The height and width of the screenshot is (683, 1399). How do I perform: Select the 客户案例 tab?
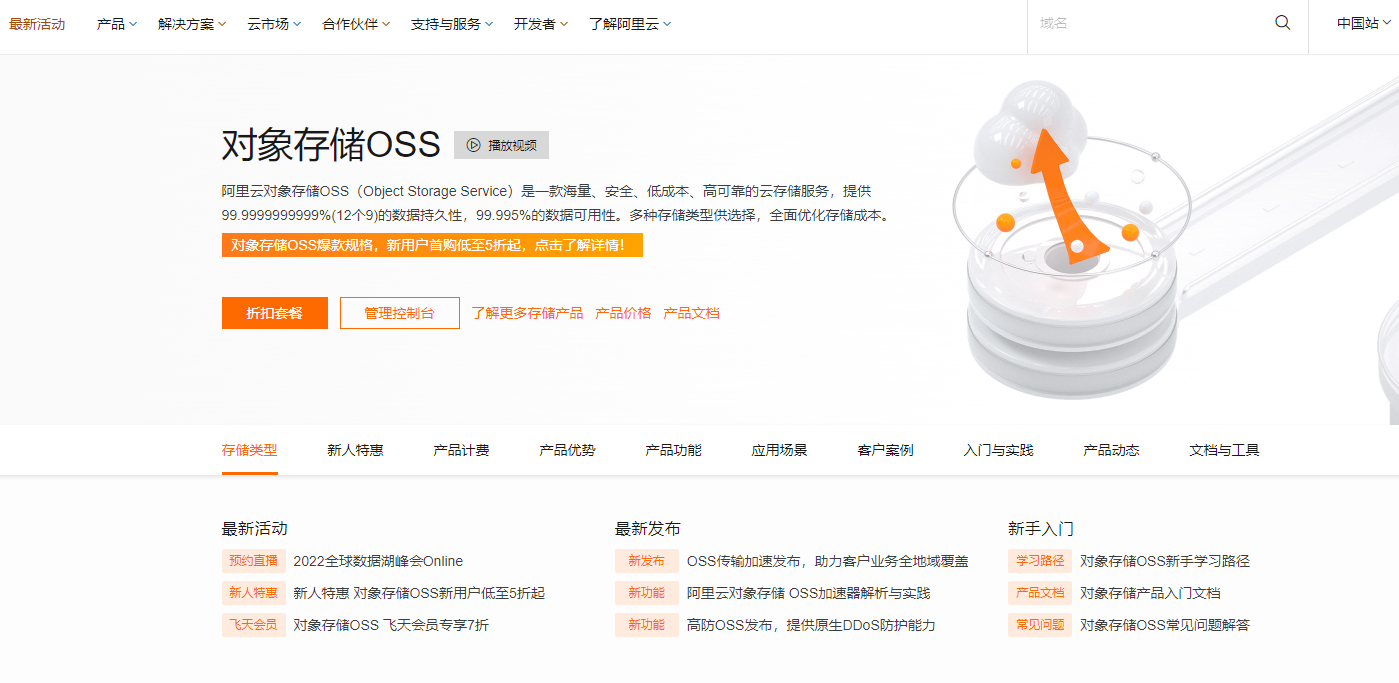(x=885, y=450)
